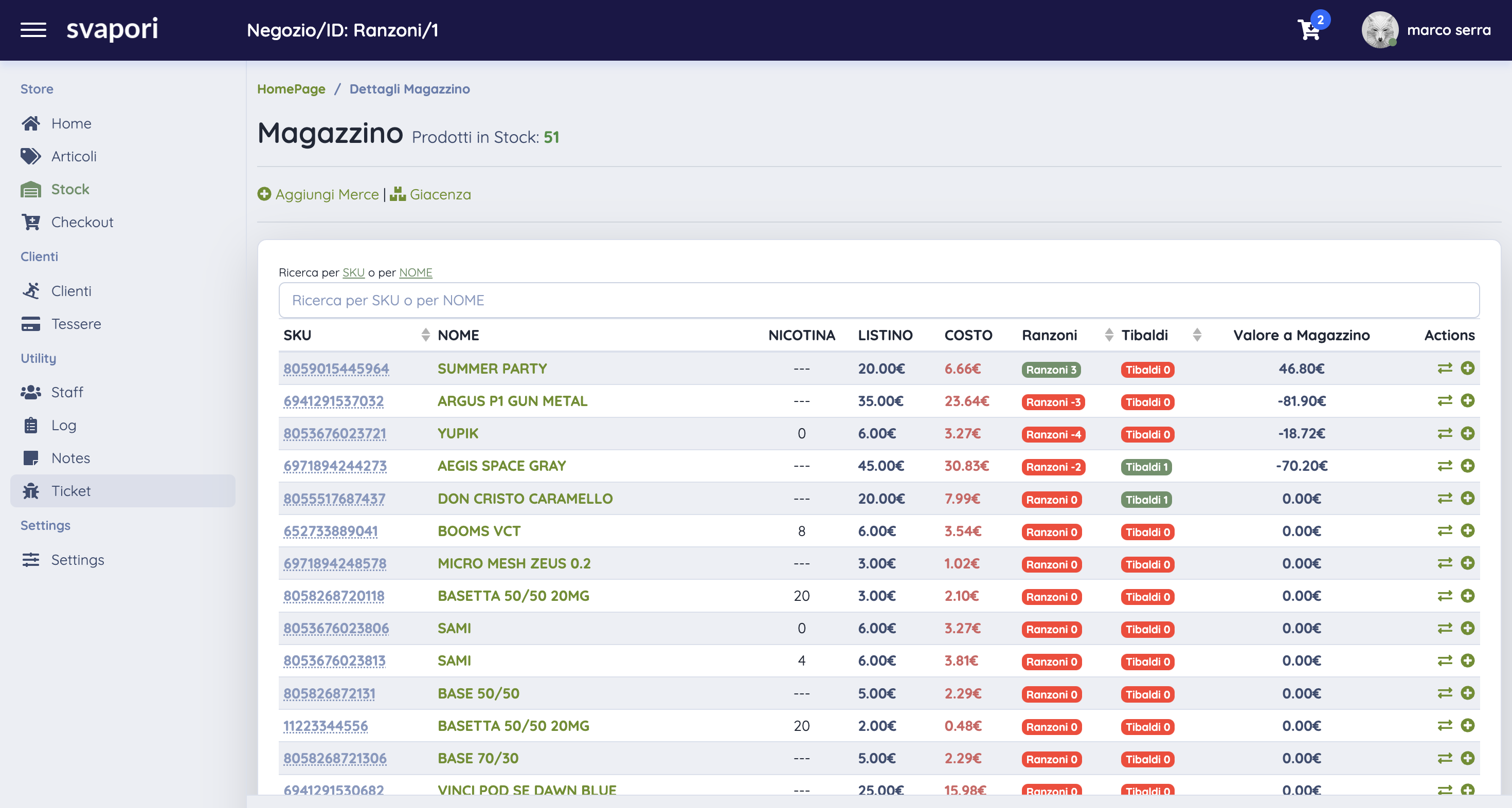
Task: Click transfer icon for ARGUS P1 GUN METAL
Action: (x=1445, y=401)
